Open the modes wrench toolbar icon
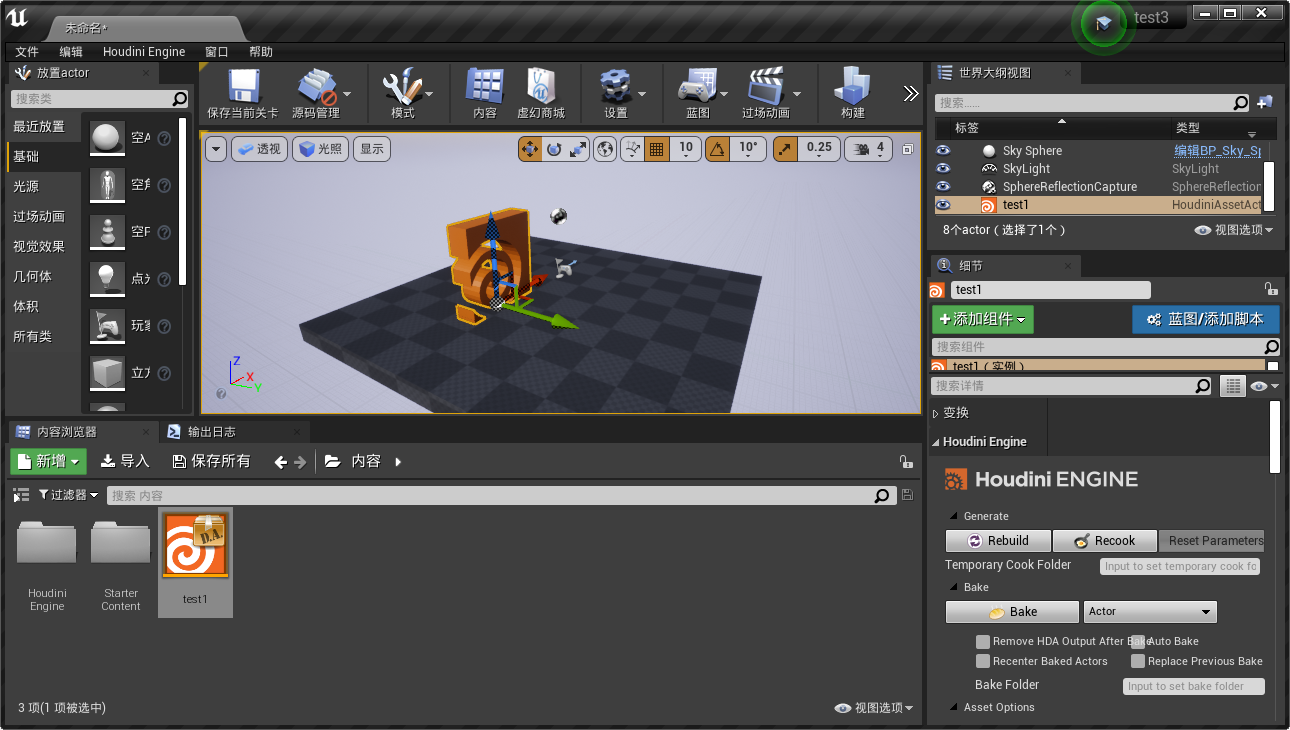The height and width of the screenshot is (730, 1290). tap(403, 86)
